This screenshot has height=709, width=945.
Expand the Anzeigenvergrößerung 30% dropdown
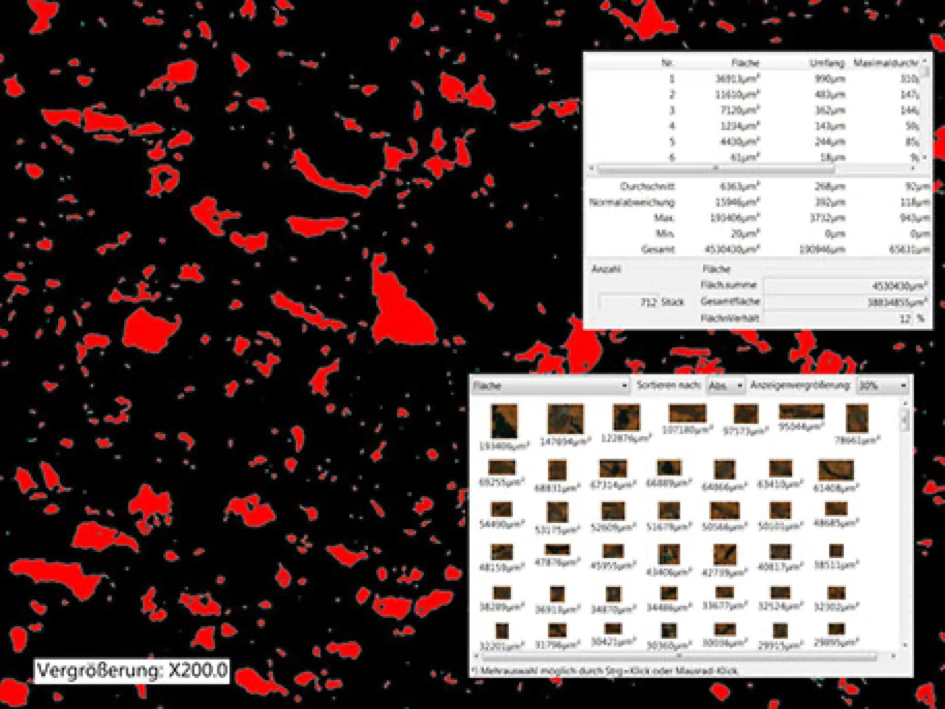pos(882,385)
